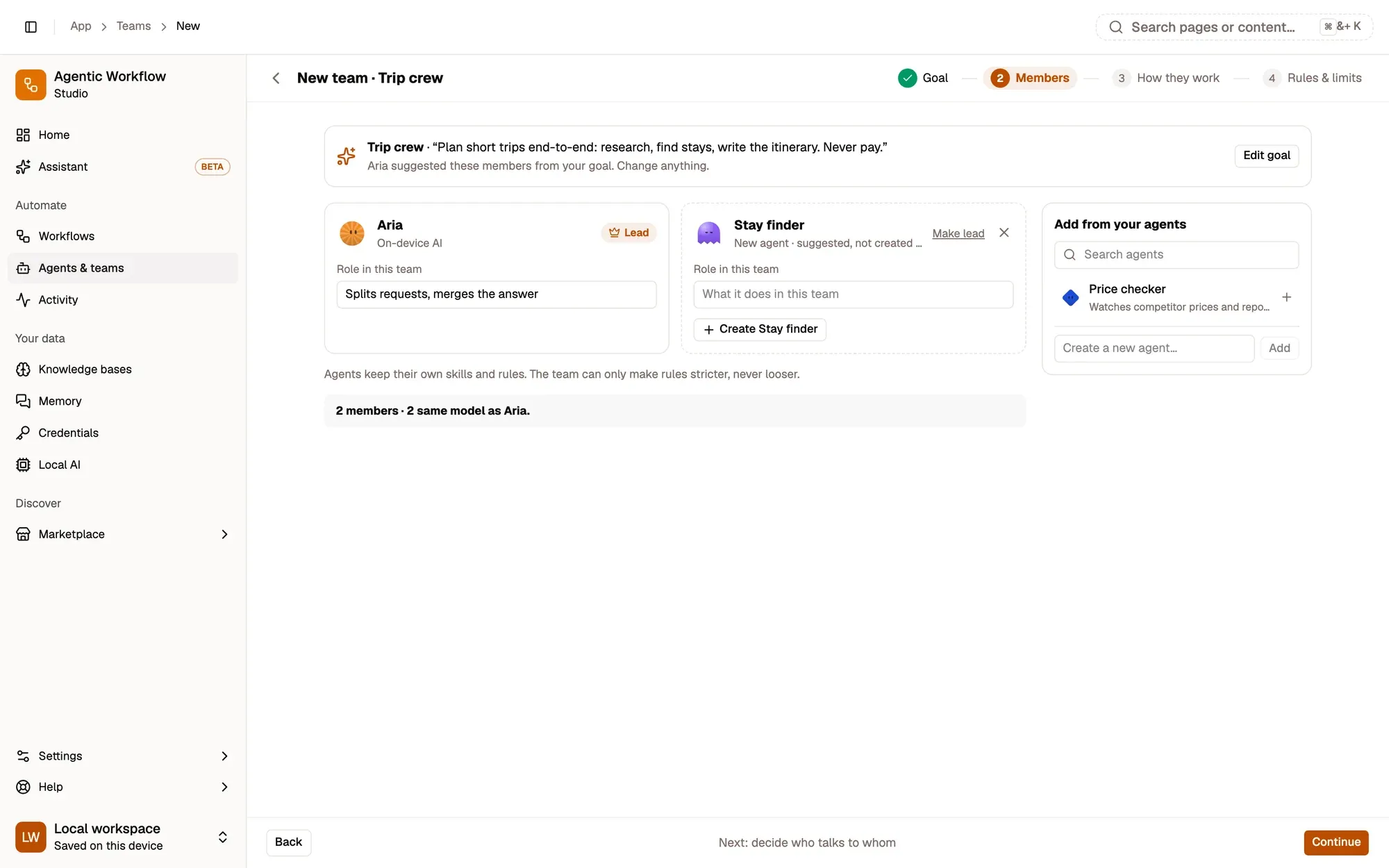Viewport: 1389px width, 868px height.
Task: Open the Activity page
Action: pyautogui.click(x=123, y=300)
